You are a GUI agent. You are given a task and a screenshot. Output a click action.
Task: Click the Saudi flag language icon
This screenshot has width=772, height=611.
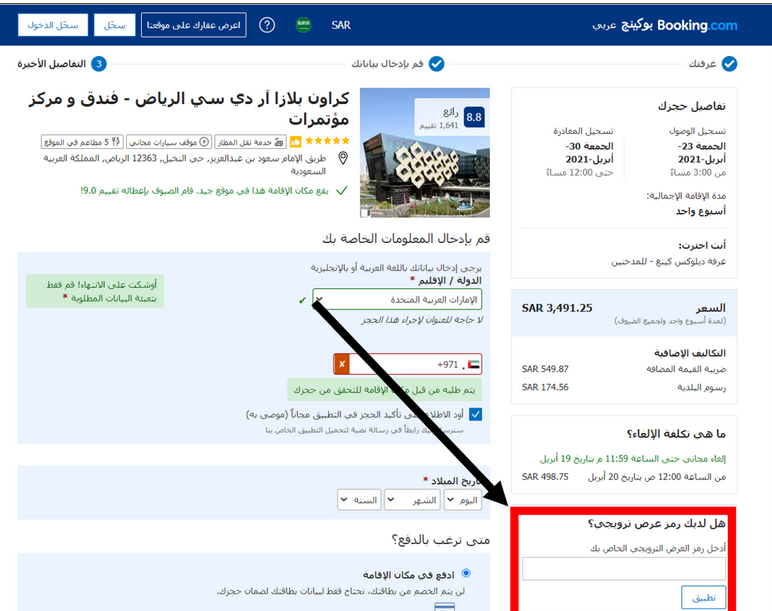[303, 25]
